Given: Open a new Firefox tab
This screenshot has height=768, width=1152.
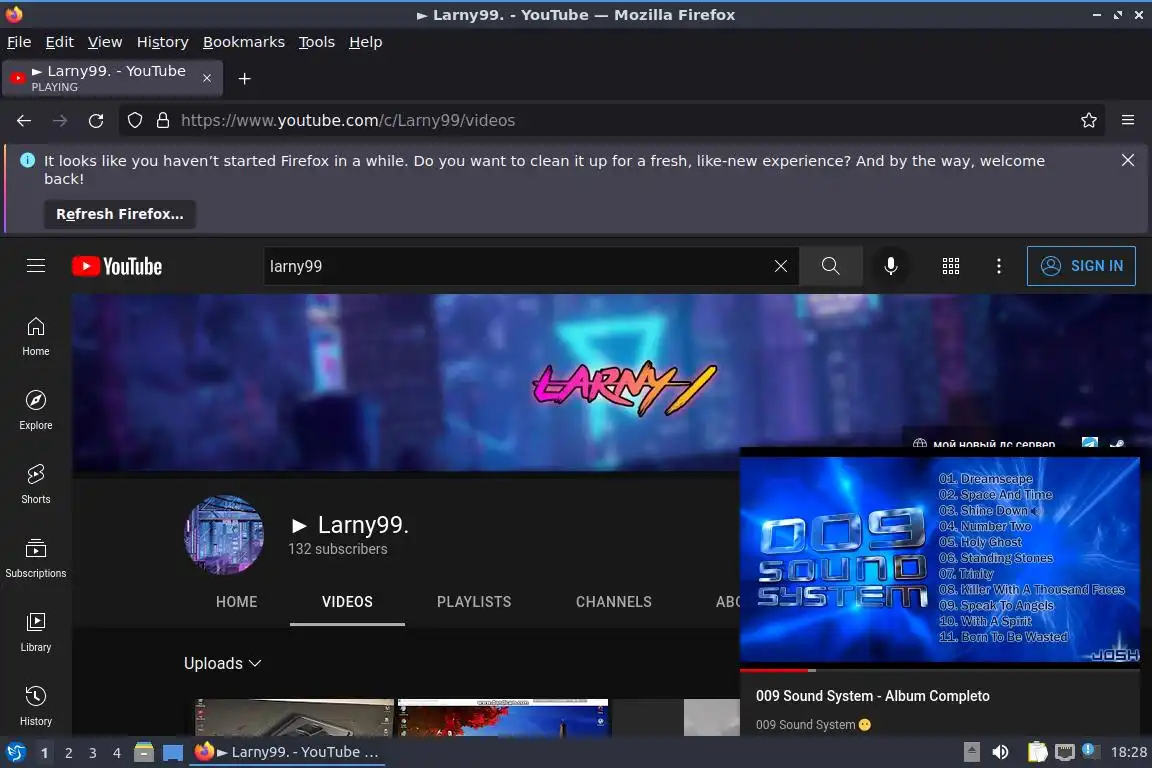Looking at the screenshot, I should [x=245, y=79].
